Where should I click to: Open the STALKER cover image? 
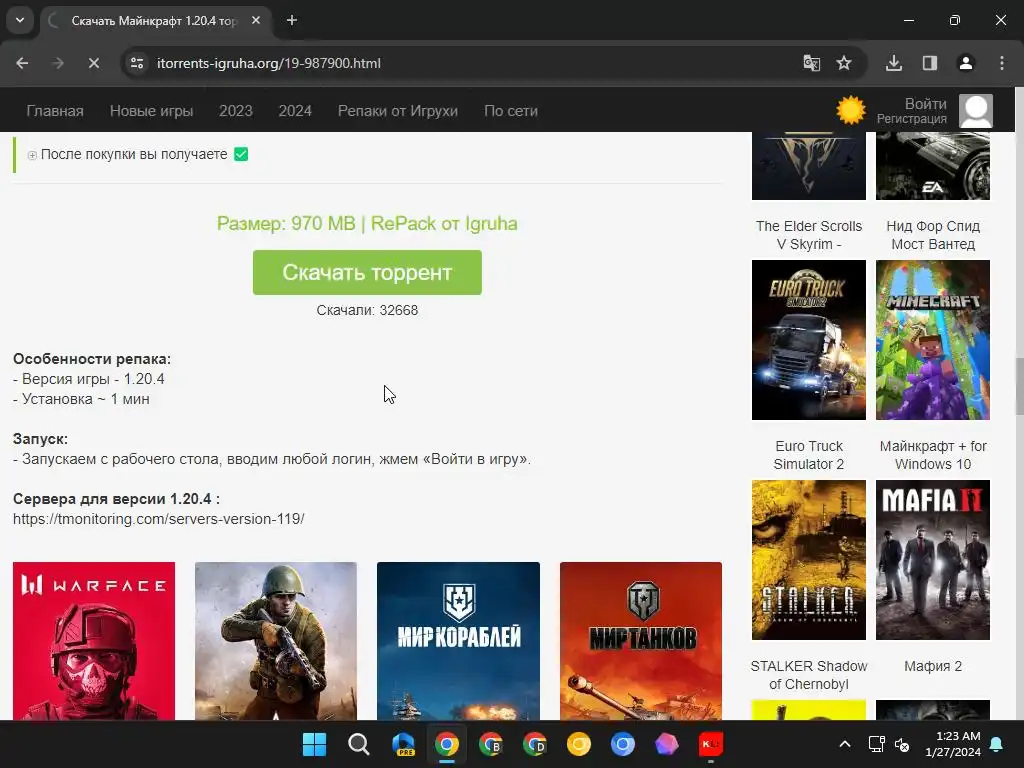(808, 560)
